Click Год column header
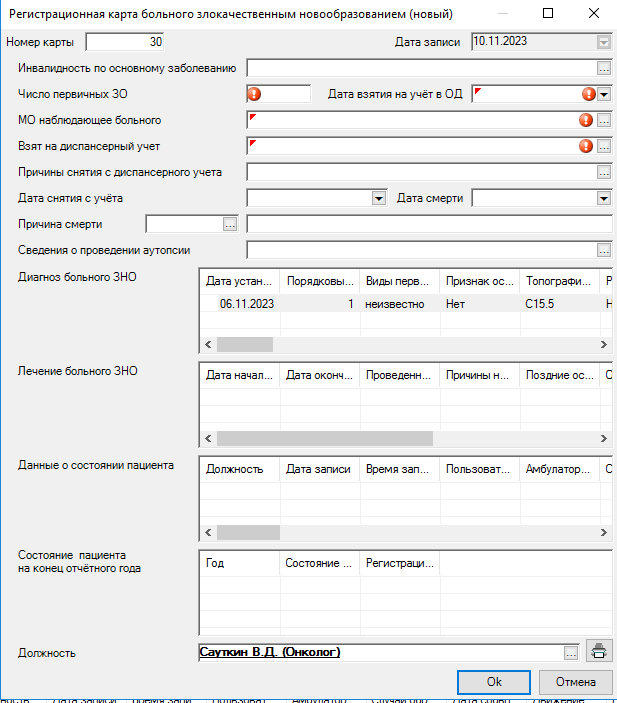The image size is (617, 703). (x=239, y=564)
